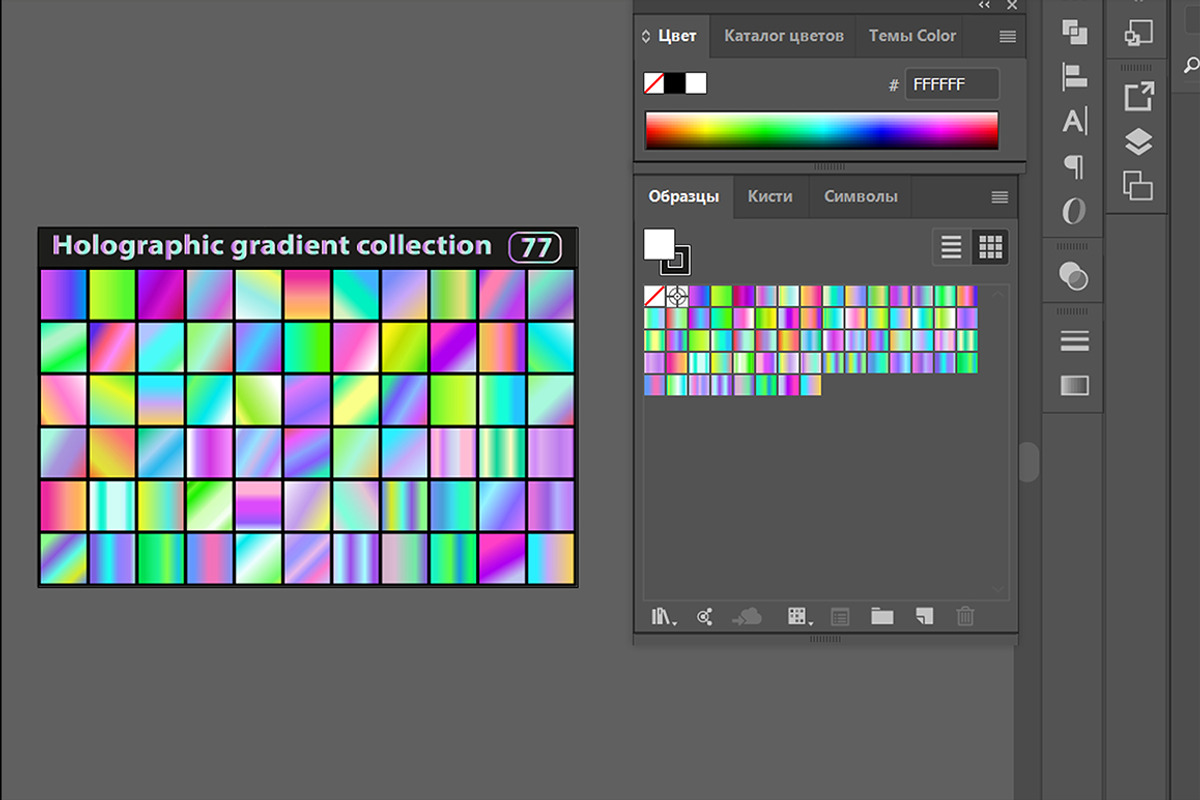This screenshot has height=800, width=1200.
Task: Switch to the Кисти tab
Action: pos(770,196)
